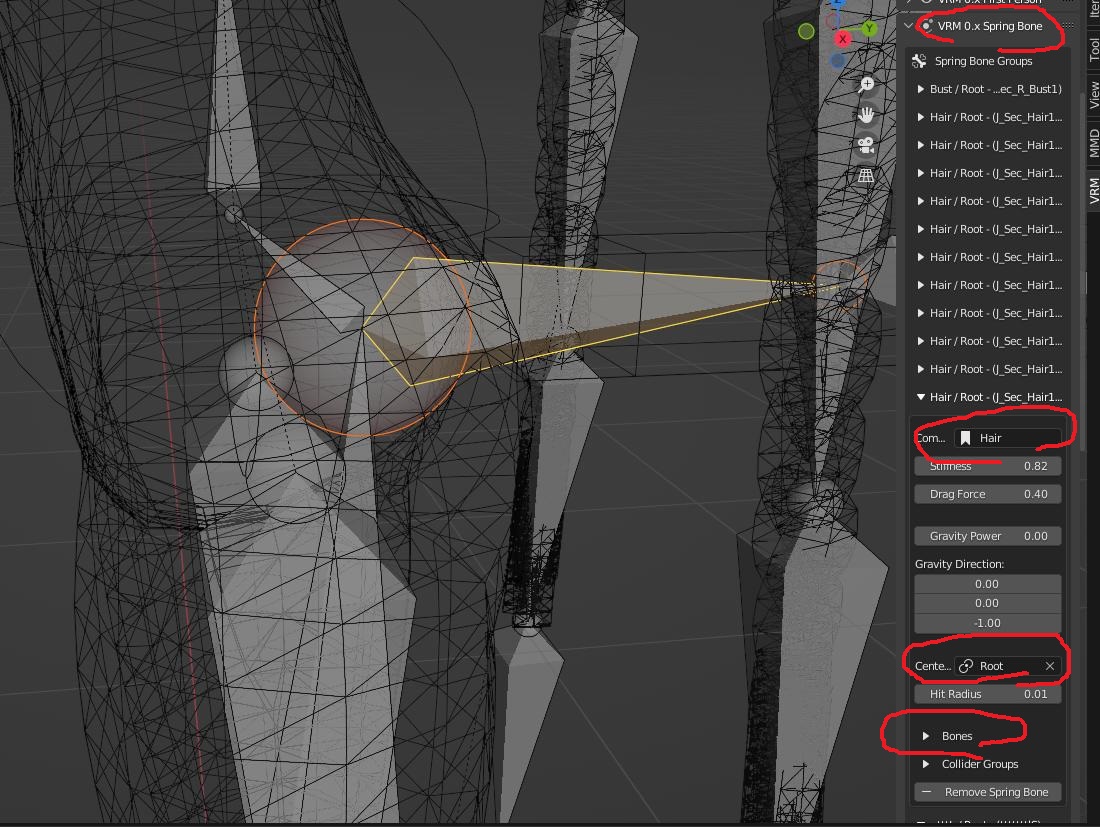The width and height of the screenshot is (1100, 827).
Task: Click the Spring Bone Groups icon
Action: pos(920,61)
